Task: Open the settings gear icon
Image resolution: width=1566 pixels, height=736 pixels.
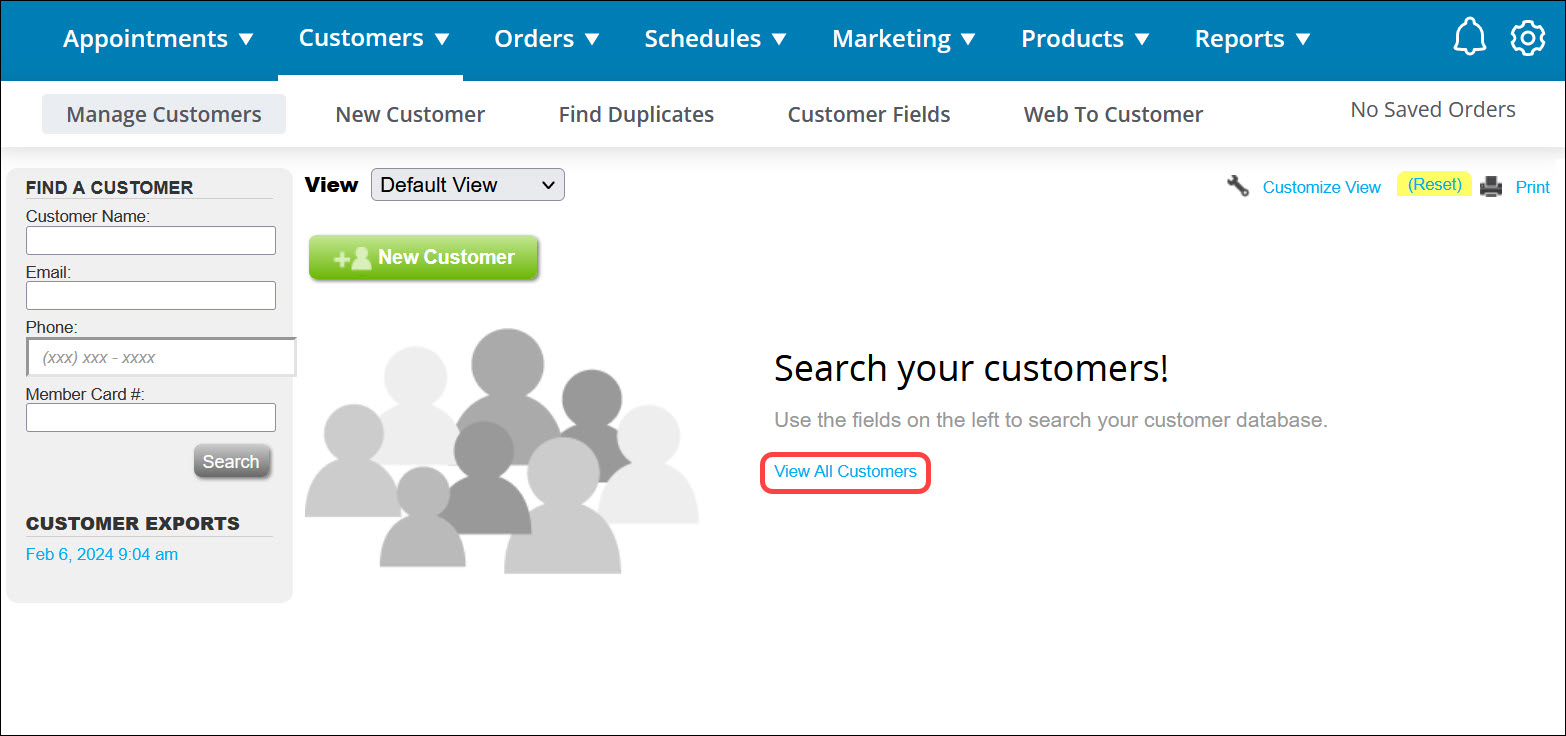Action: point(1527,37)
